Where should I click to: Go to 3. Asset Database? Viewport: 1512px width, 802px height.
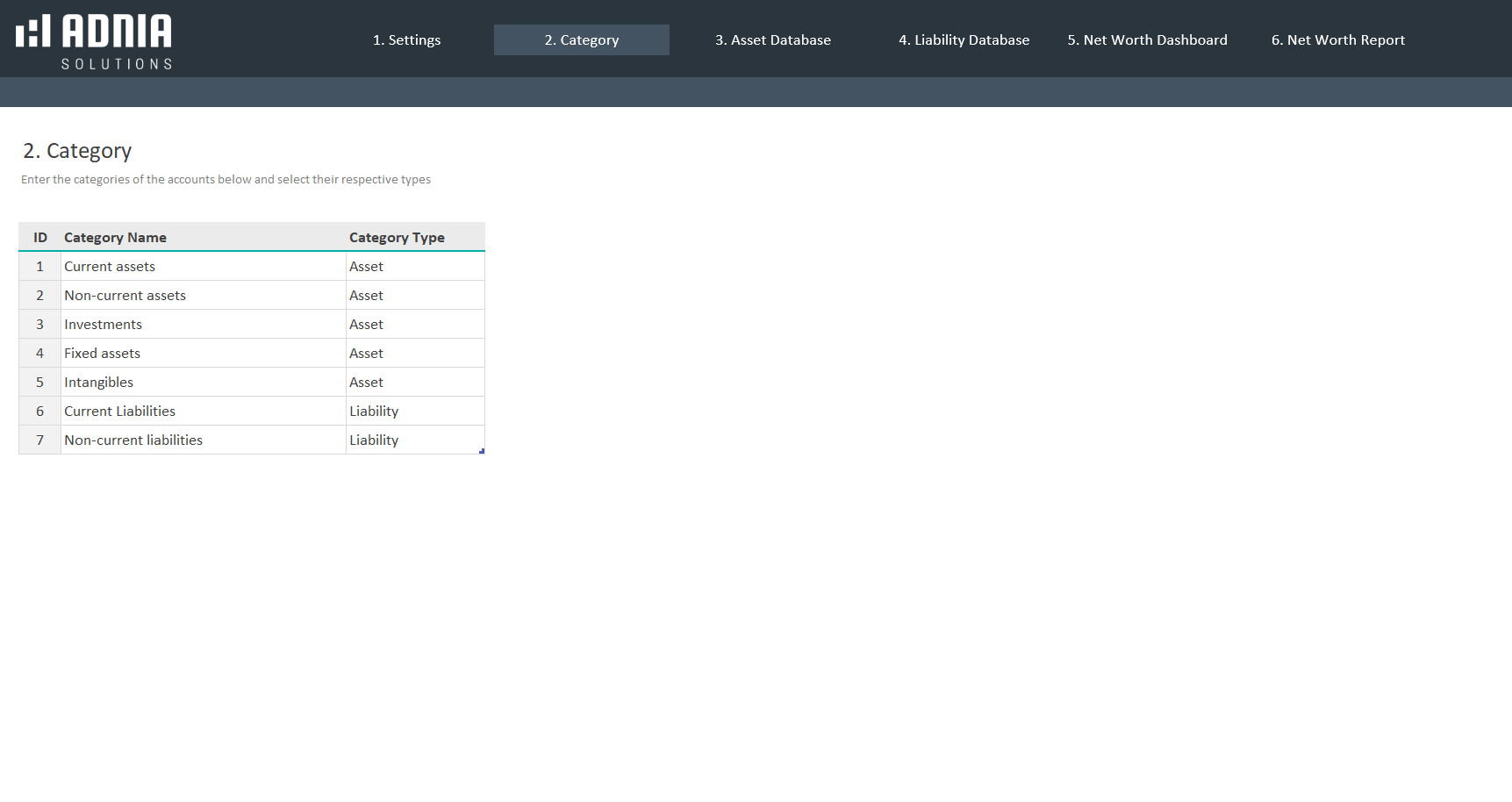point(772,40)
